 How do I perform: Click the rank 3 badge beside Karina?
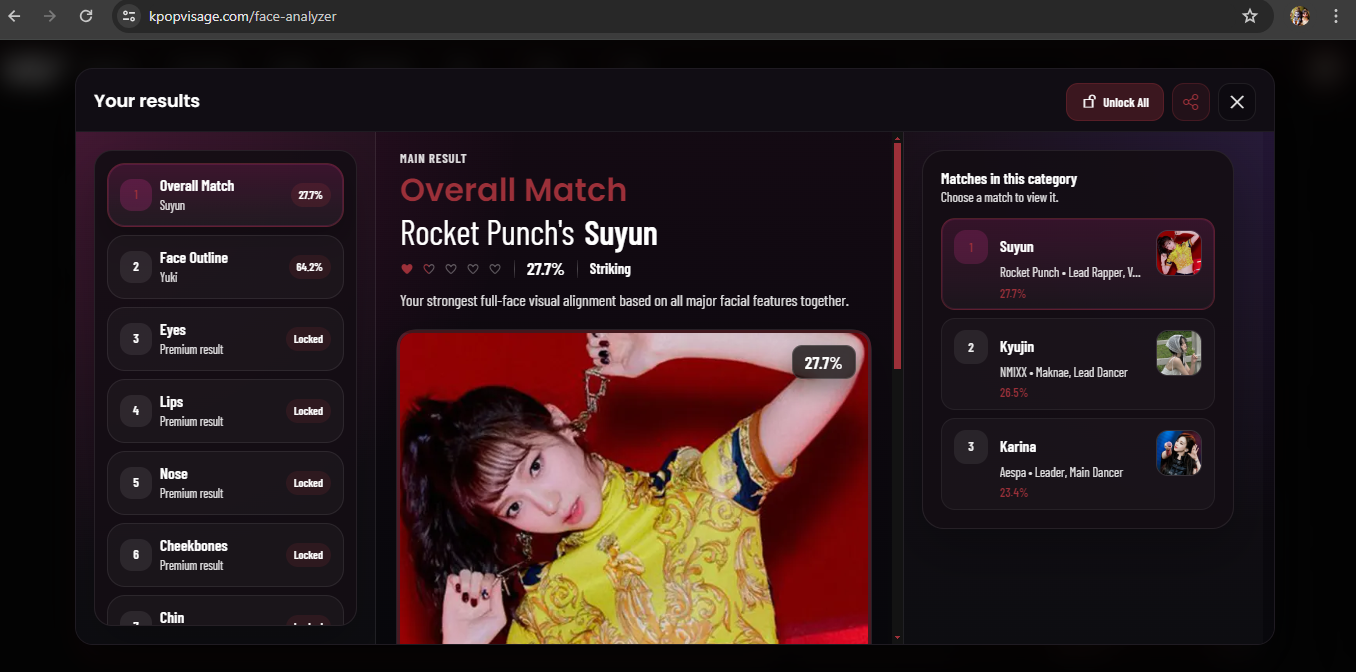coord(970,447)
